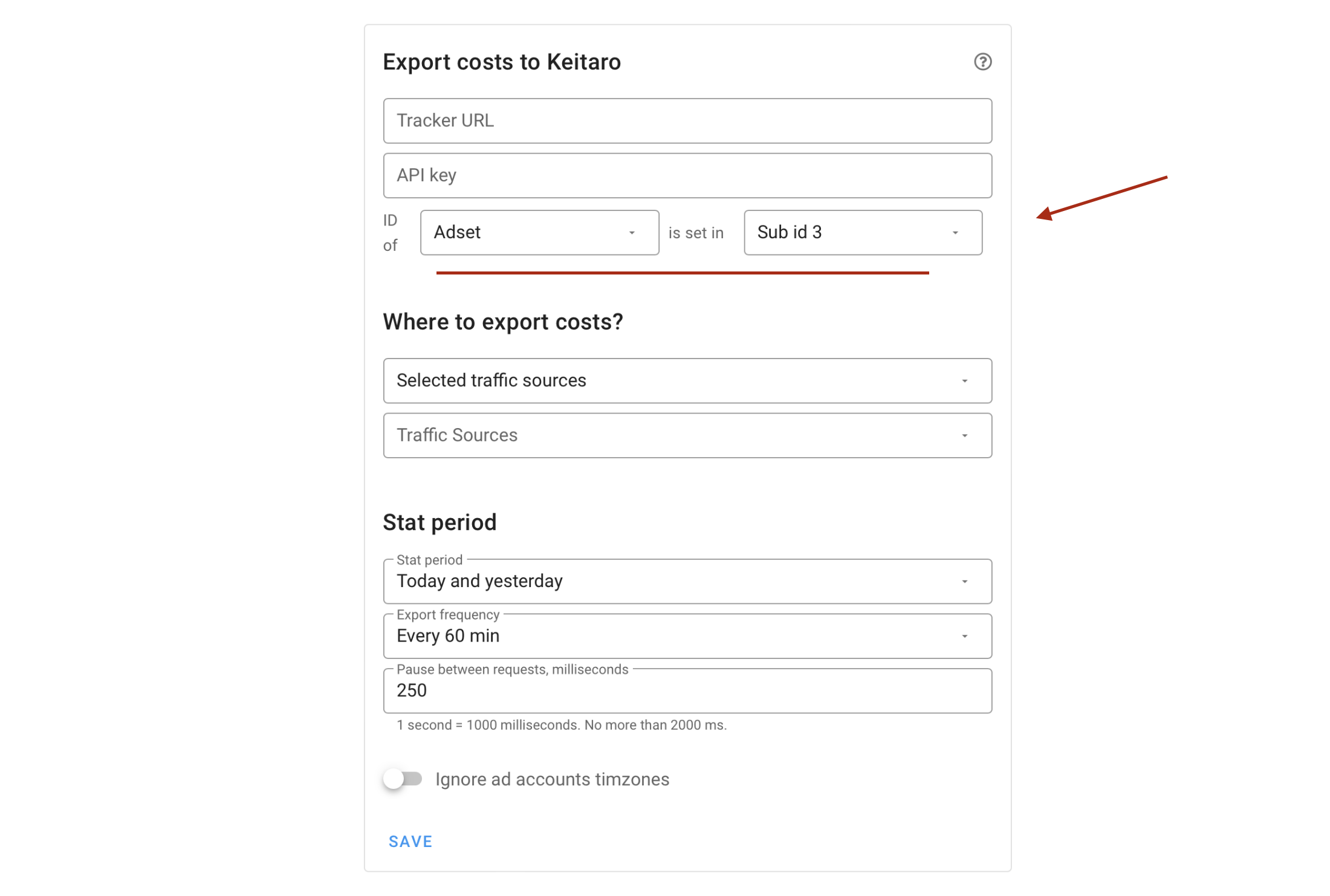This screenshot has width=1330, height=896.
Task: Focus the API key input field
Action: click(687, 175)
